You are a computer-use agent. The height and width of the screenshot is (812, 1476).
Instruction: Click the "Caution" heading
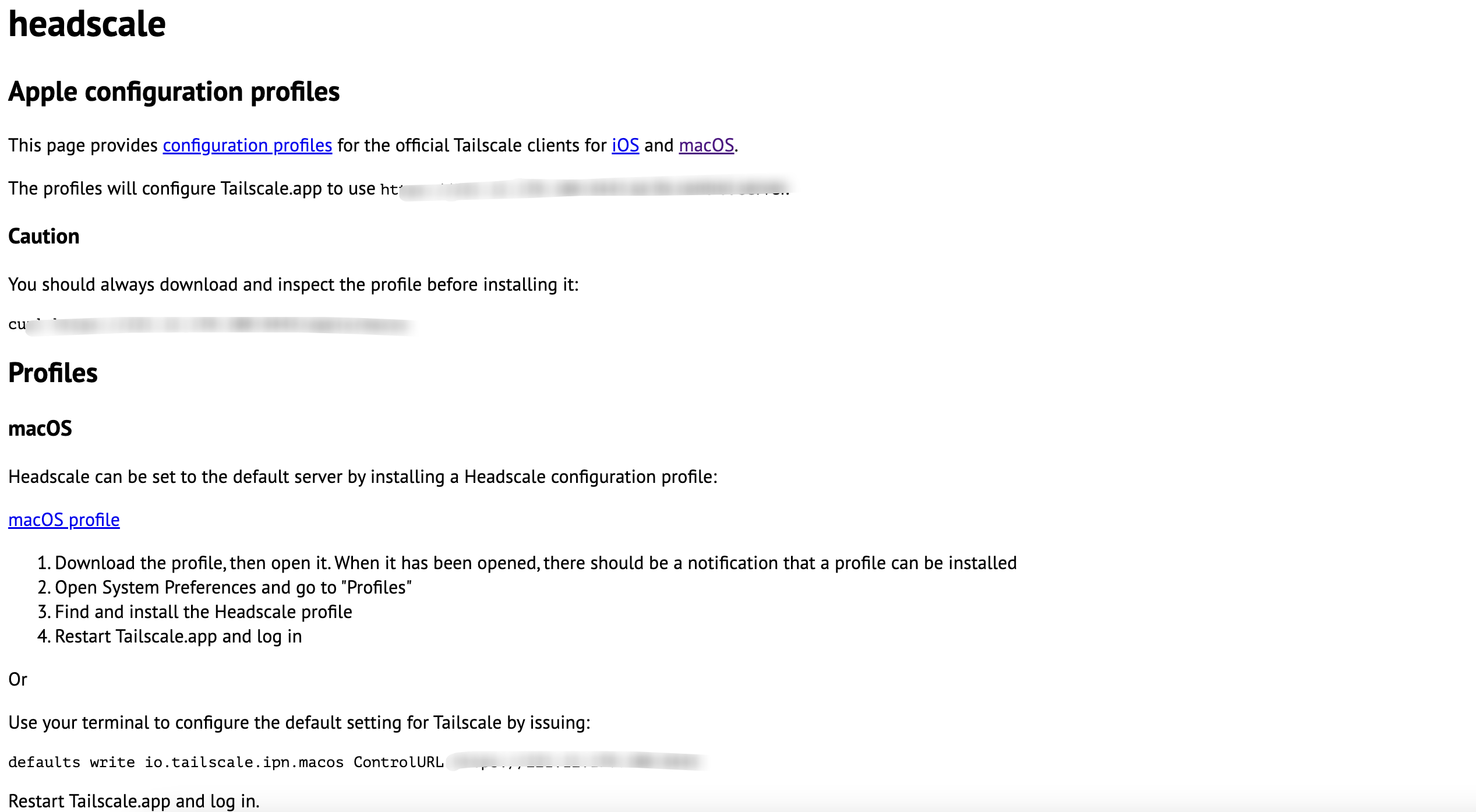coord(44,236)
